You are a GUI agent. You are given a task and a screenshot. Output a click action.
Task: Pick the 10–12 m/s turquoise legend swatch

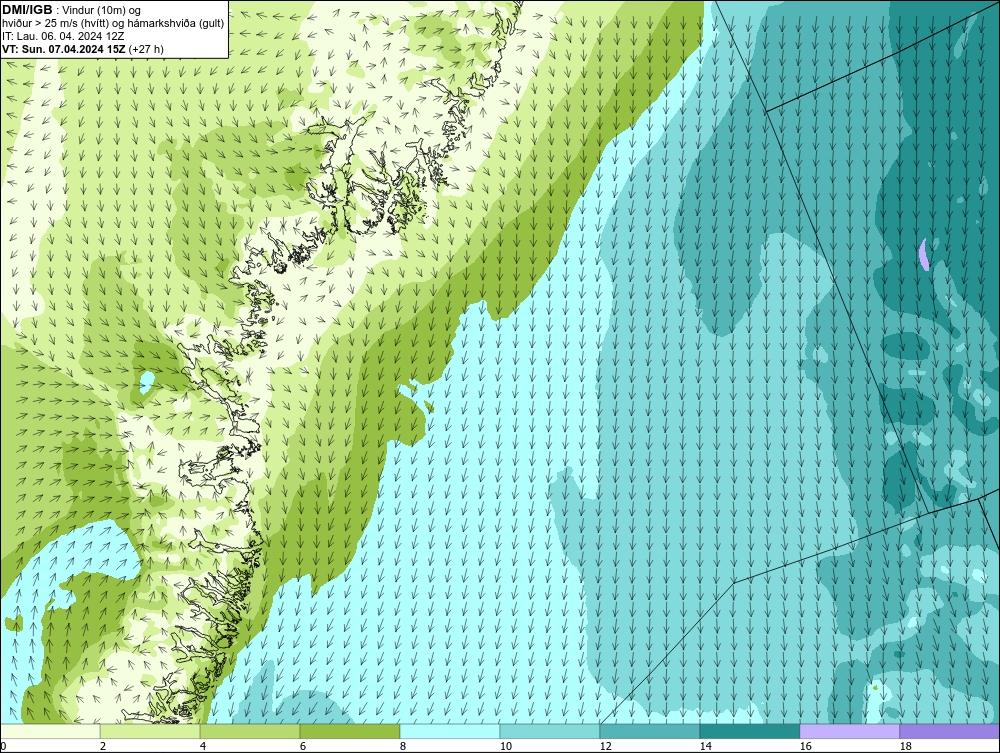coord(550,731)
